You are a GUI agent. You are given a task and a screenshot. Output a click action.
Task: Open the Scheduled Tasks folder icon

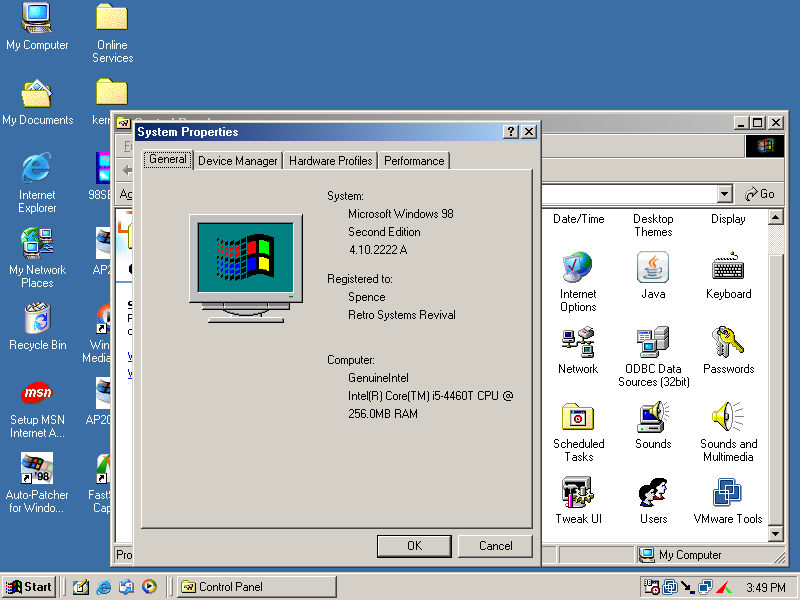click(x=578, y=417)
